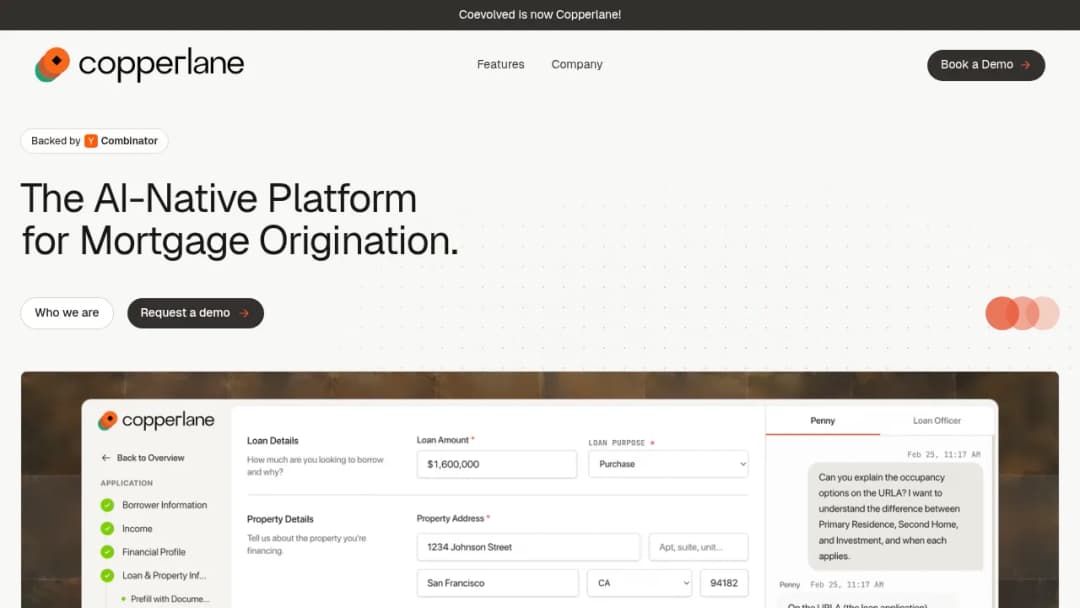Open Financial Profile in the application sidebar
The width and height of the screenshot is (1080, 608).
154,552
